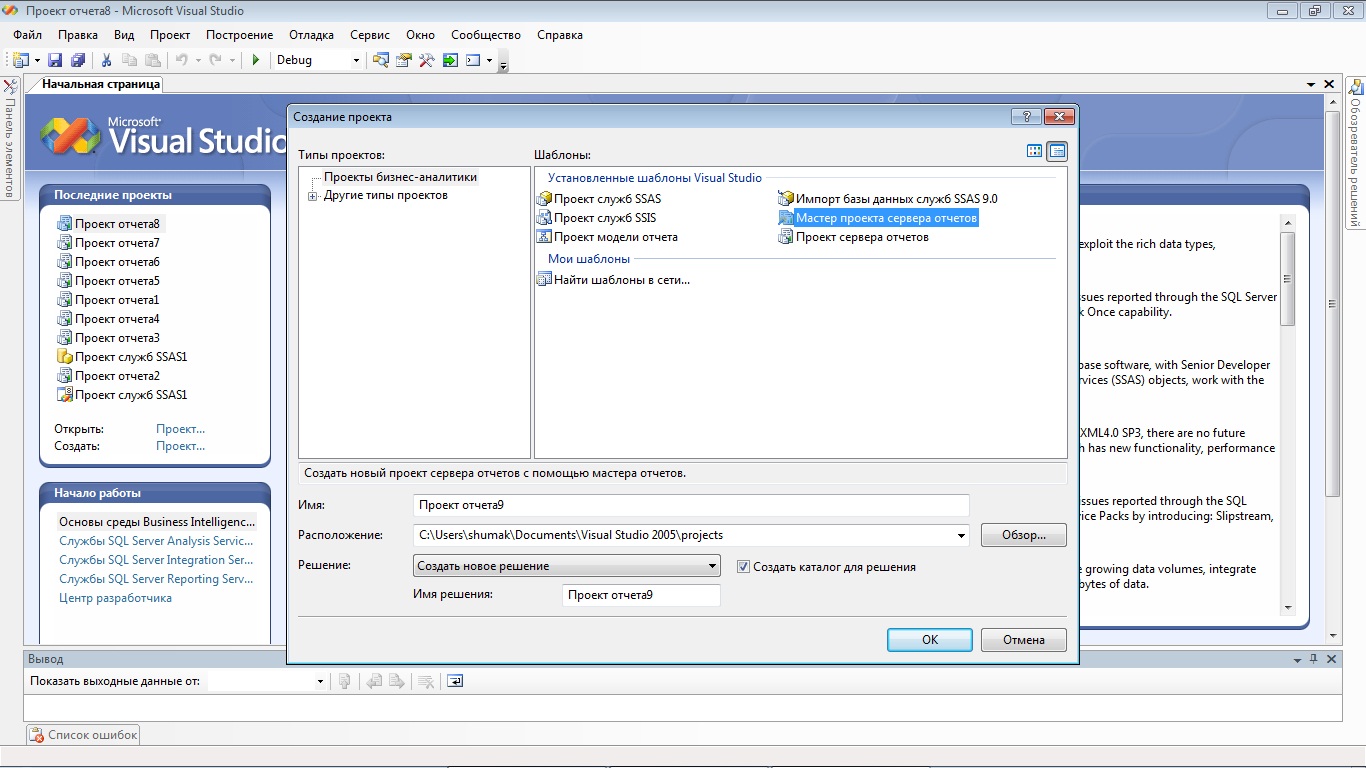This screenshot has width=1366, height=768.
Task: Open the Сообщество menu
Action: (486, 34)
